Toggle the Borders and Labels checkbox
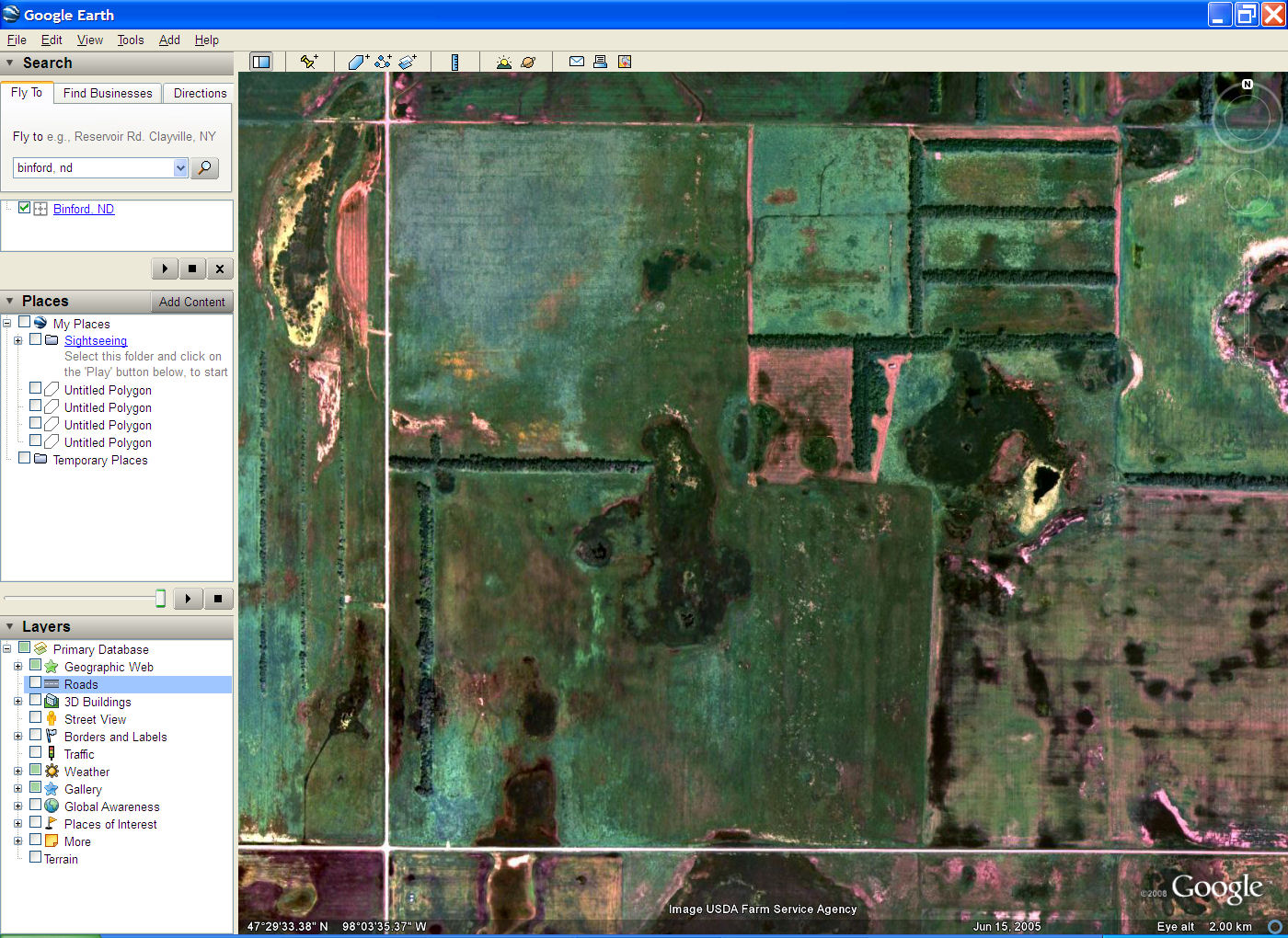1288x938 pixels. pyautogui.click(x=35, y=735)
